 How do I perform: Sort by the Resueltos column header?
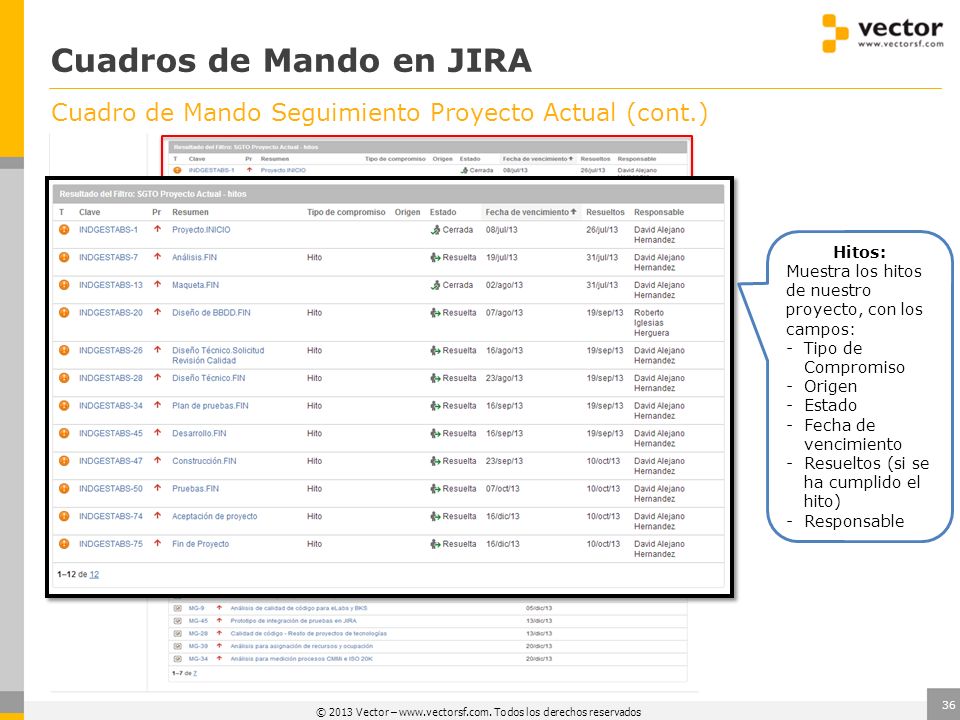click(605, 212)
